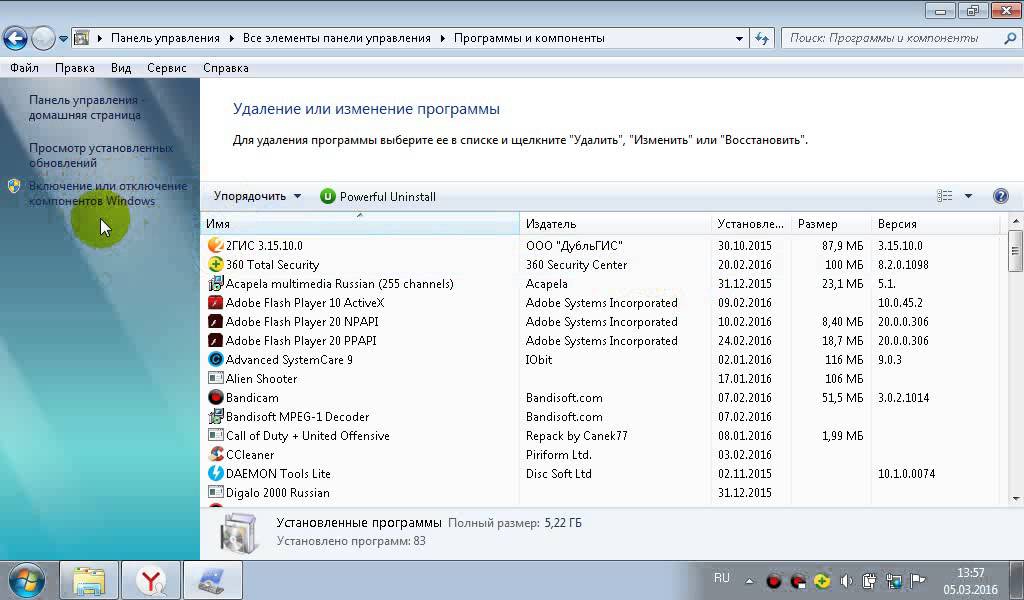Click the Forward navigation arrow
1024x600 pixels.
point(43,39)
